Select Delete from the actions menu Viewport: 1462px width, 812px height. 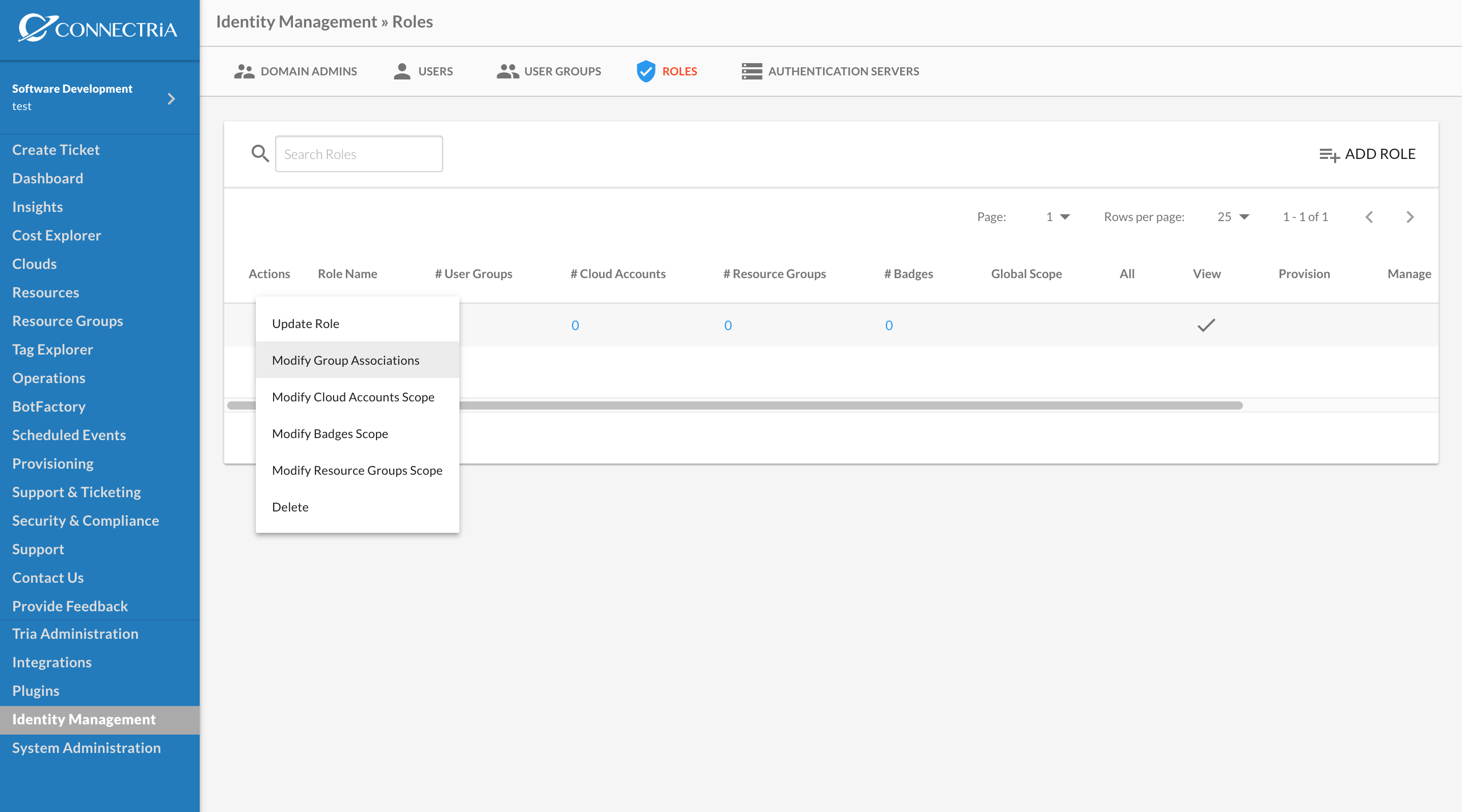click(x=357, y=507)
